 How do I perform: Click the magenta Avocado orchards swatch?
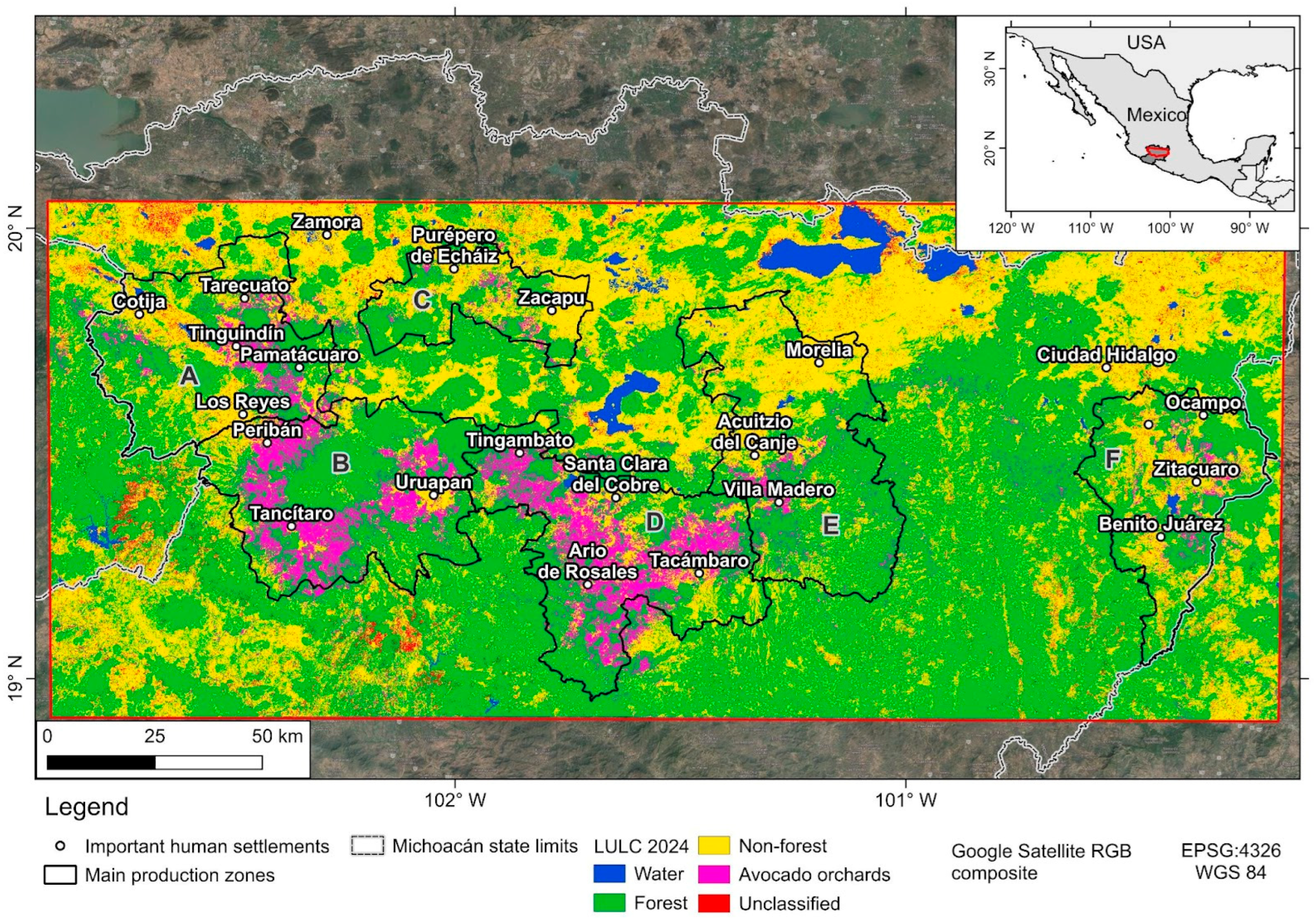[x=714, y=874]
